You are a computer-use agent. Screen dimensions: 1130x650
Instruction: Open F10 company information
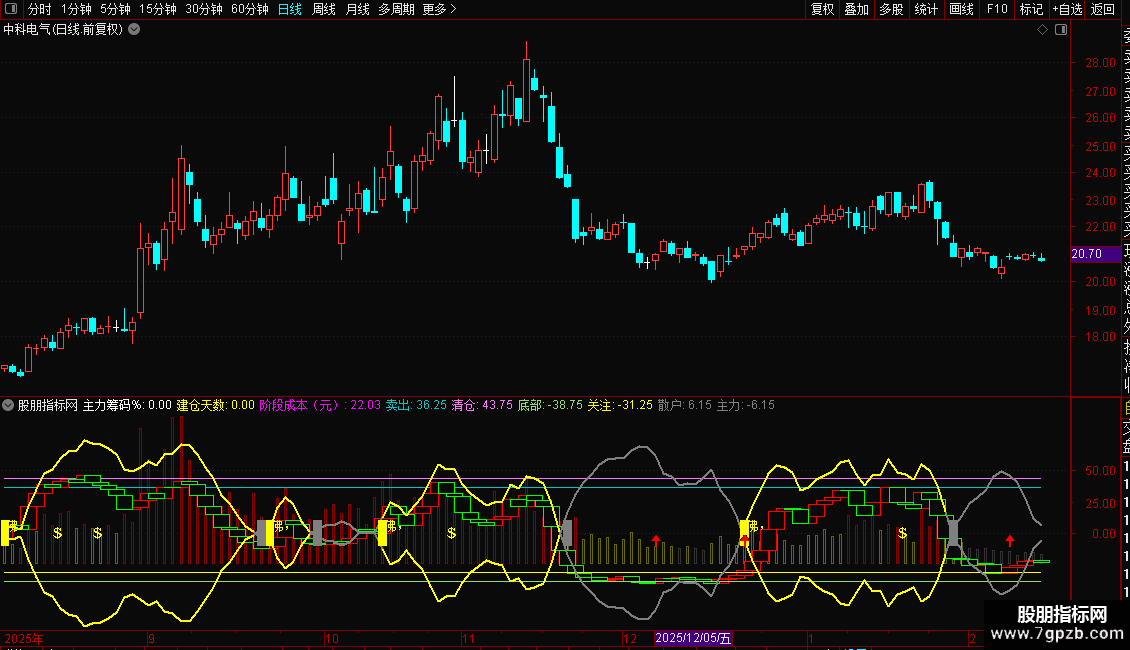pyautogui.click(x=997, y=9)
